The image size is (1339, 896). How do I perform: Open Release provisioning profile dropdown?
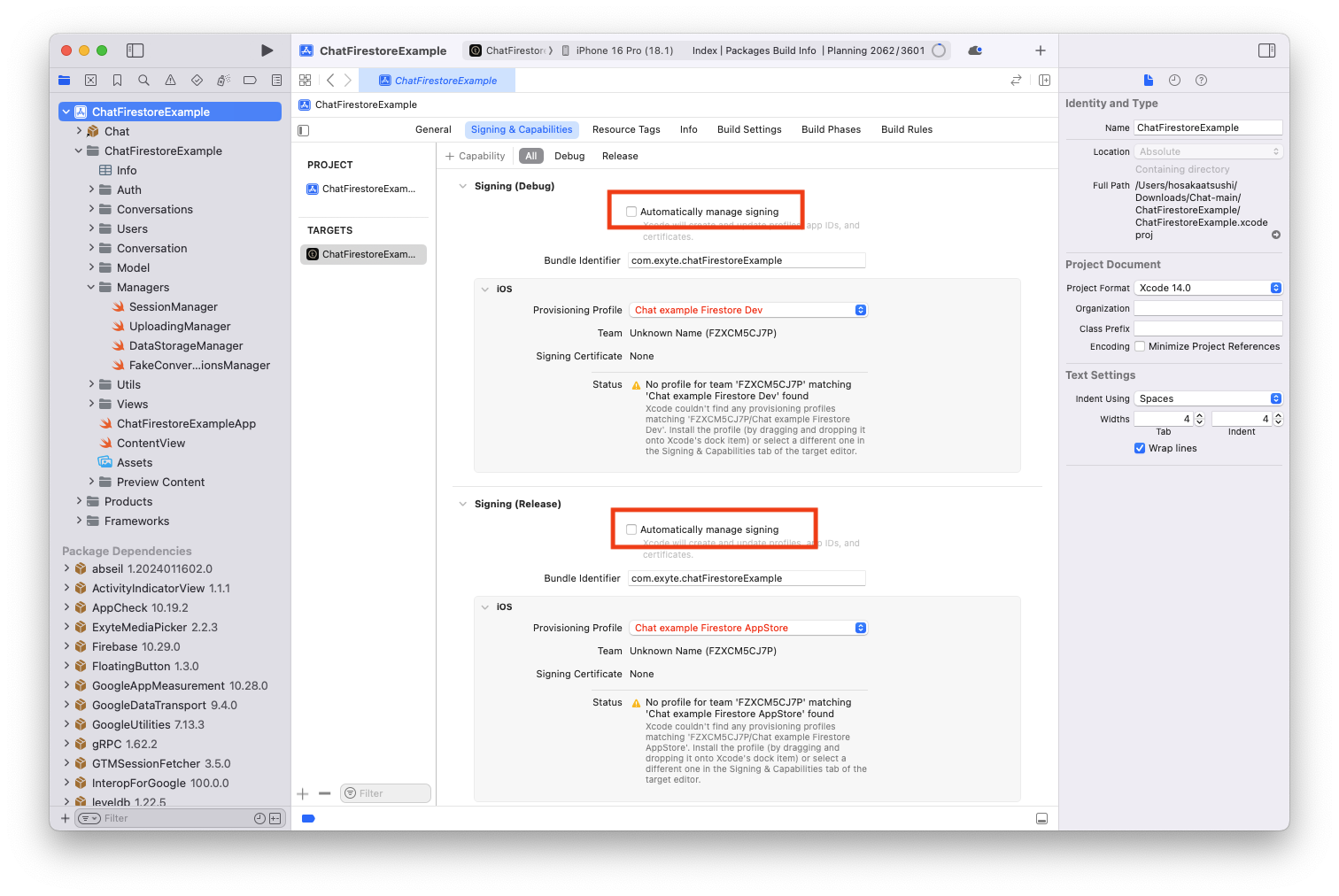[x=748, y=628]
